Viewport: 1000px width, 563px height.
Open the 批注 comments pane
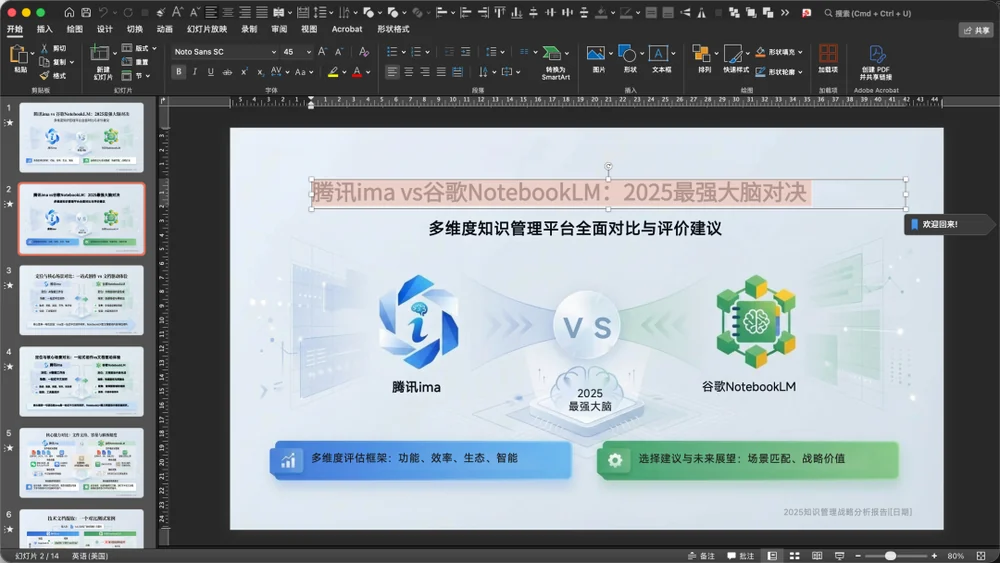(740, 556)
